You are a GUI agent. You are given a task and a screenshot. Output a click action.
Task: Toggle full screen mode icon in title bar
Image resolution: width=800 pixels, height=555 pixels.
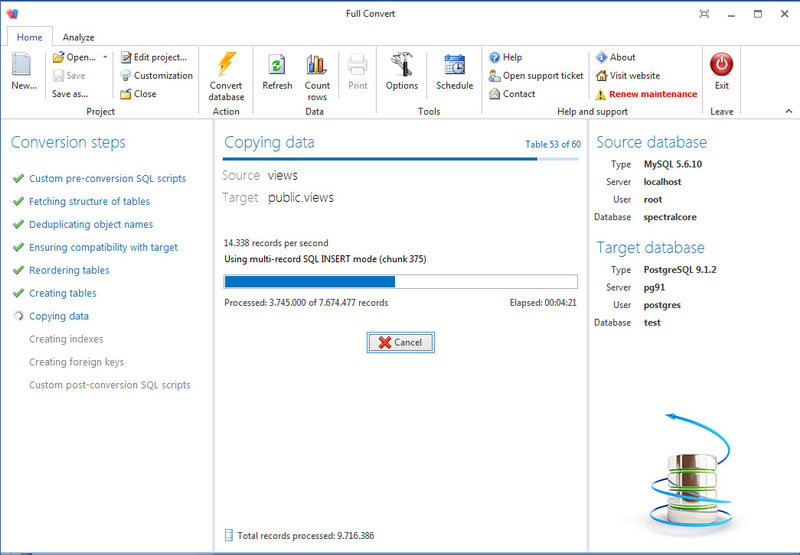click(x=704, y=14)
